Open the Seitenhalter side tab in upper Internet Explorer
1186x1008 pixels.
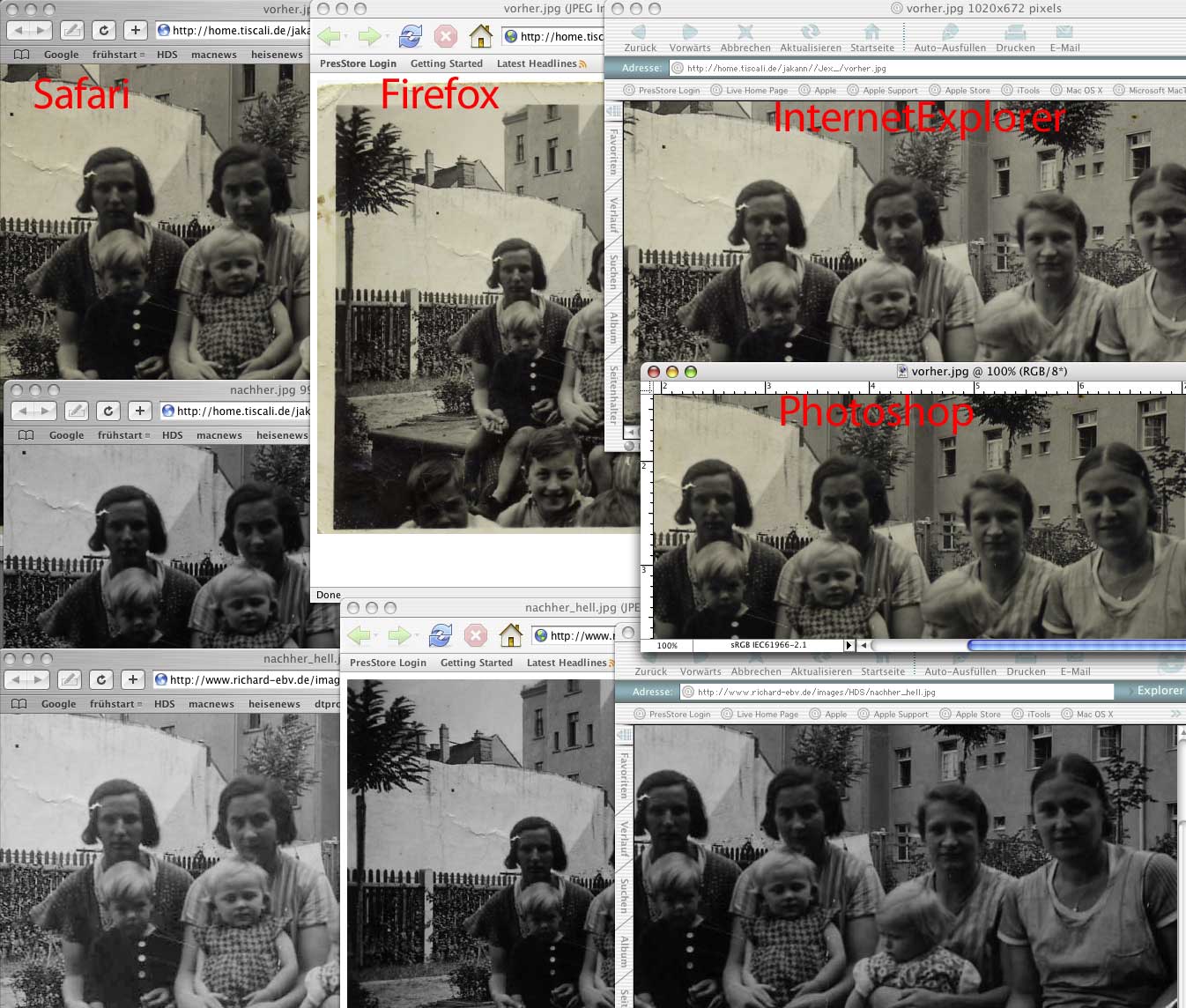click(613, 396)
